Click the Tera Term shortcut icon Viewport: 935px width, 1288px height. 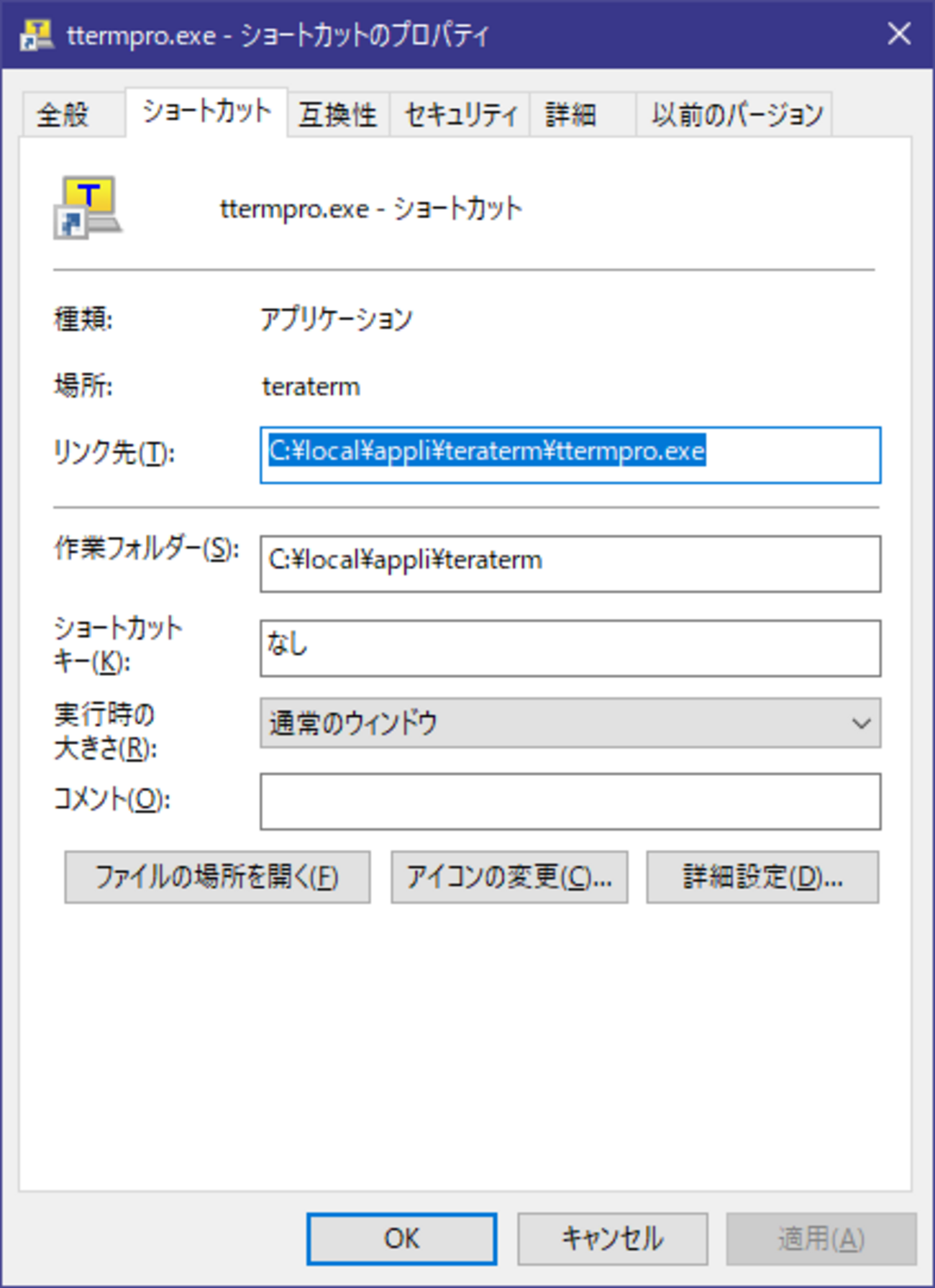click(88, 207)
